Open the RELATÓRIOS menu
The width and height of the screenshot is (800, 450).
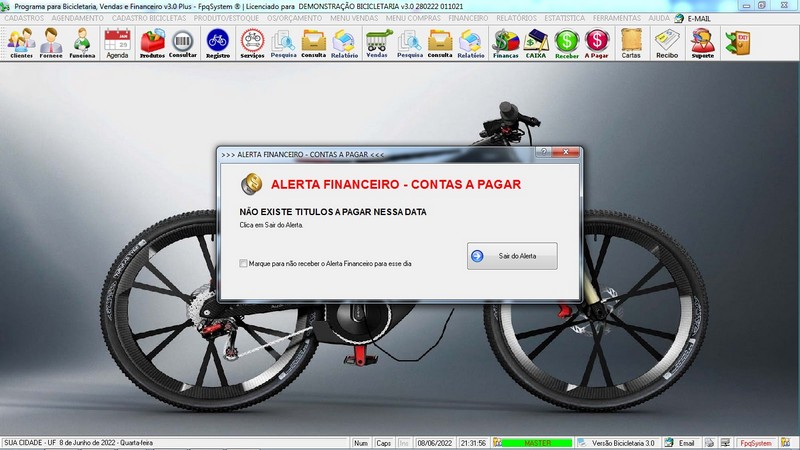pyautogui.click(x=516, y=18)
